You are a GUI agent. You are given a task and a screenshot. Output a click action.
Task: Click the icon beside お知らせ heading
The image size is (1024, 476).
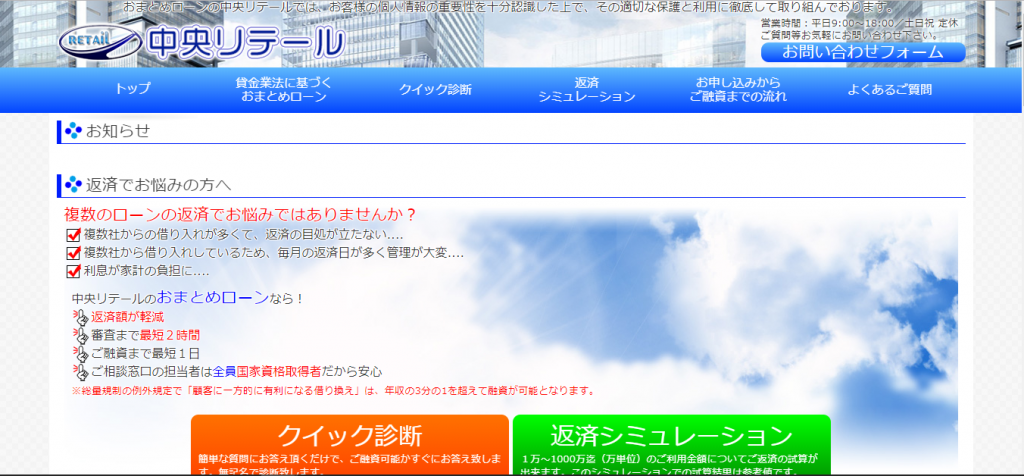73,131
